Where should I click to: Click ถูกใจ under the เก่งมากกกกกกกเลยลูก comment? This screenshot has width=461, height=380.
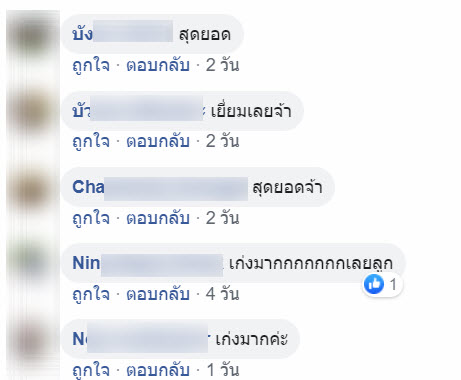tap(91, 294)
